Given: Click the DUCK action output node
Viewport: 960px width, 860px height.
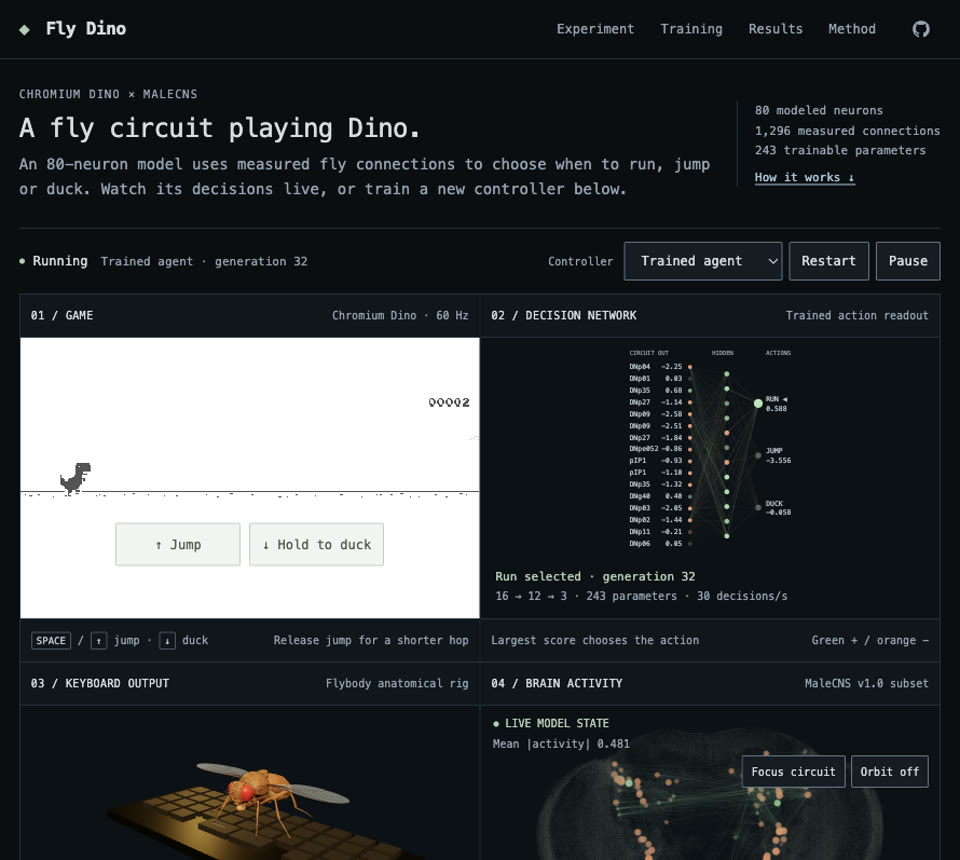Looking at the screenshot, I should [758, 507].
